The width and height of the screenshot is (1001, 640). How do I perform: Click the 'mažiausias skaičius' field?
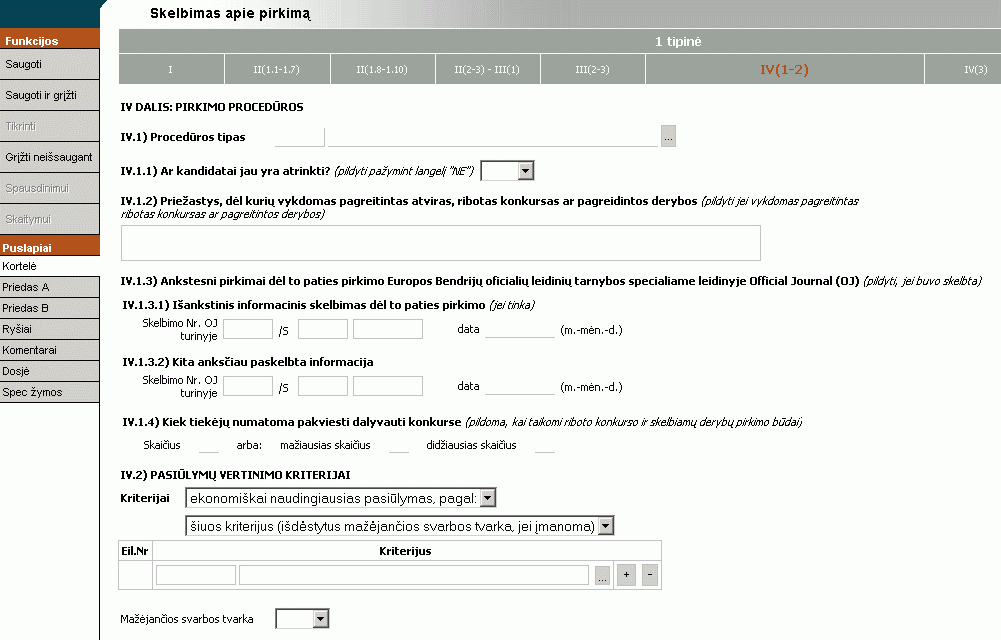(399, 445)
